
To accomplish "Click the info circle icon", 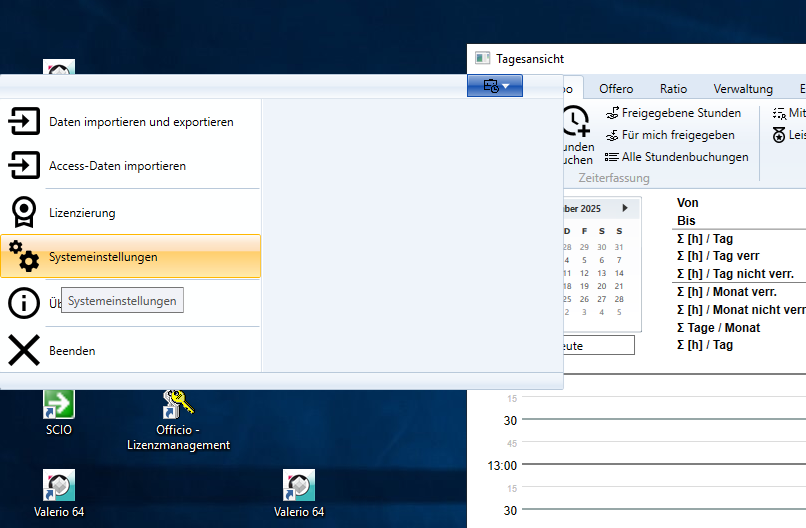I will (24, 302).
